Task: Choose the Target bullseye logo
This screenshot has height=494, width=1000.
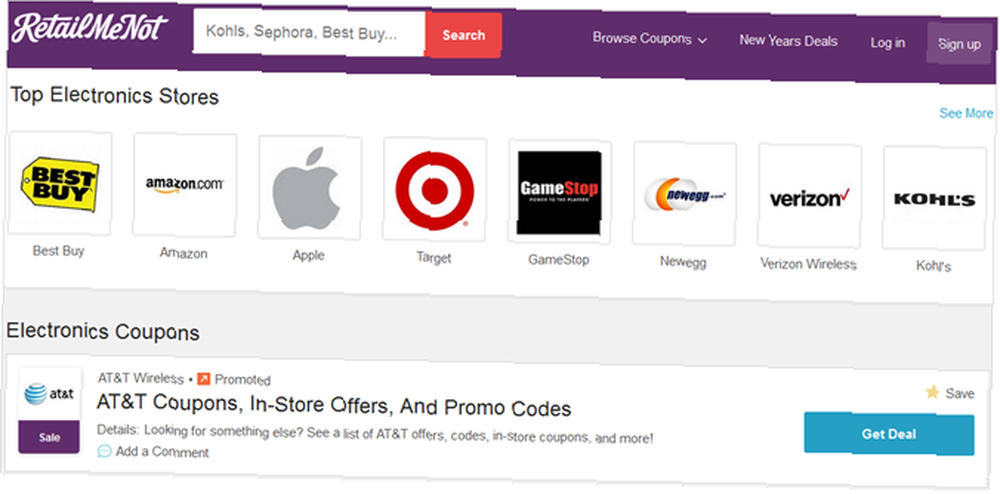Action: pyautogui.click(x=434, y=190)
